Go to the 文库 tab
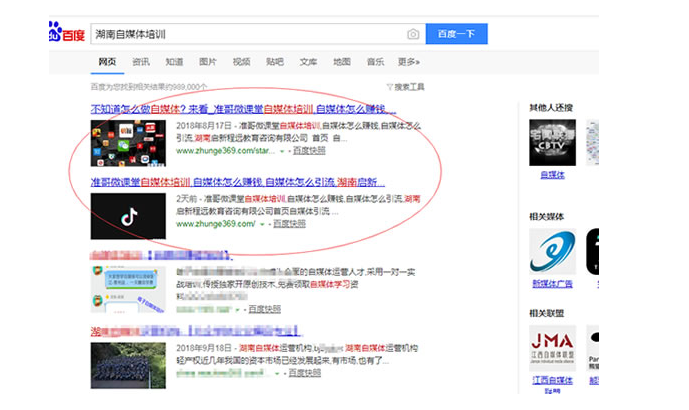689x410 pixels. 308,62
